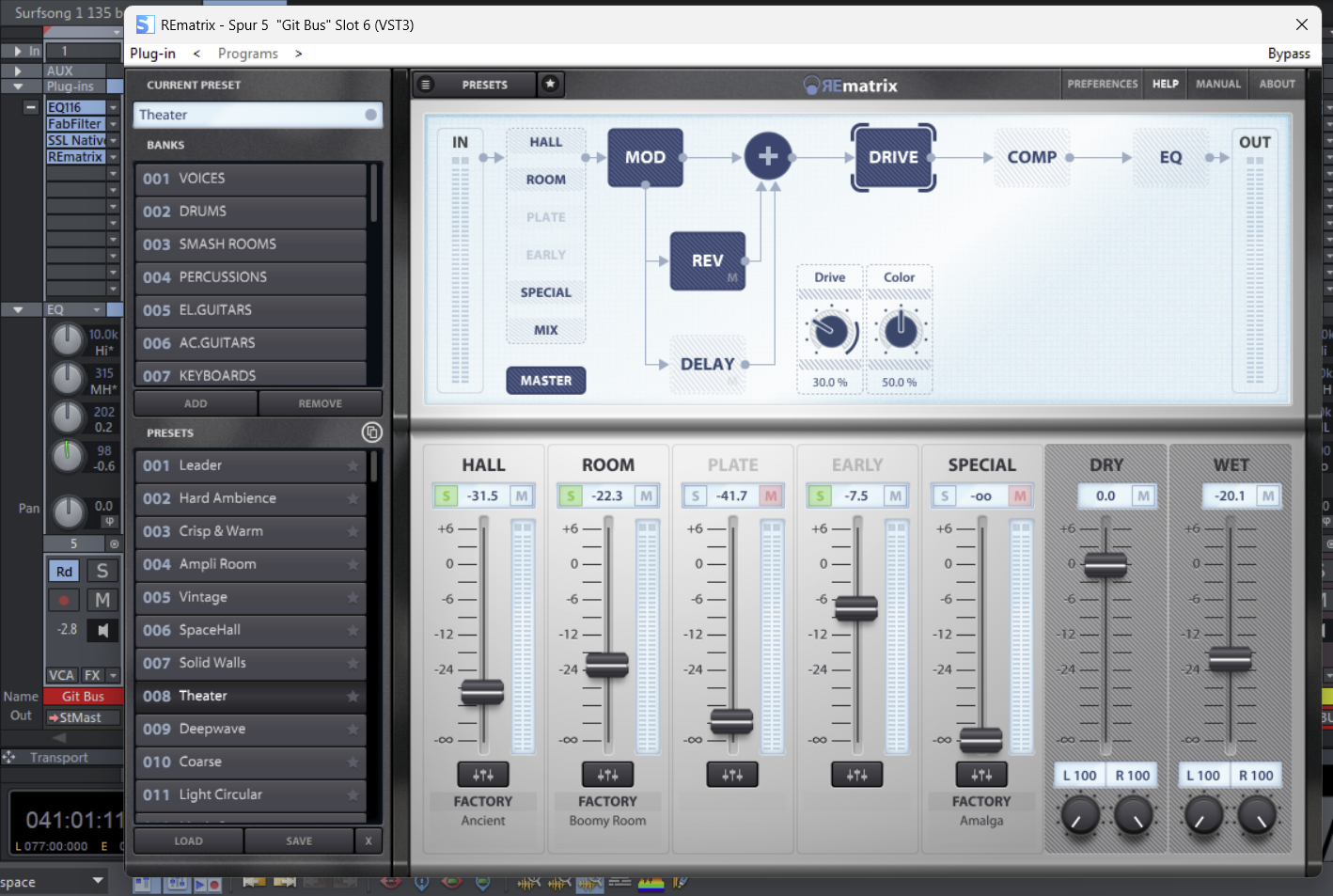Open the EARLY channel settings sliders icon

click(x=856, y=775)
